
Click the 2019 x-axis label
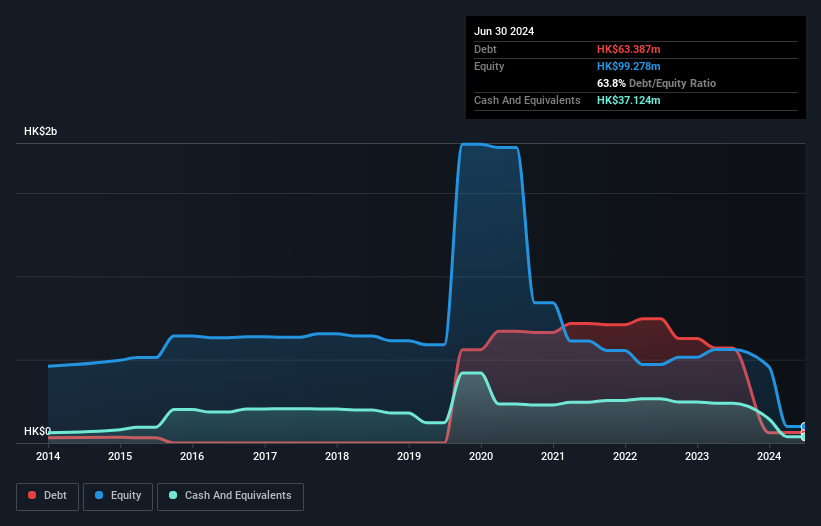click(x=409, y=456)
